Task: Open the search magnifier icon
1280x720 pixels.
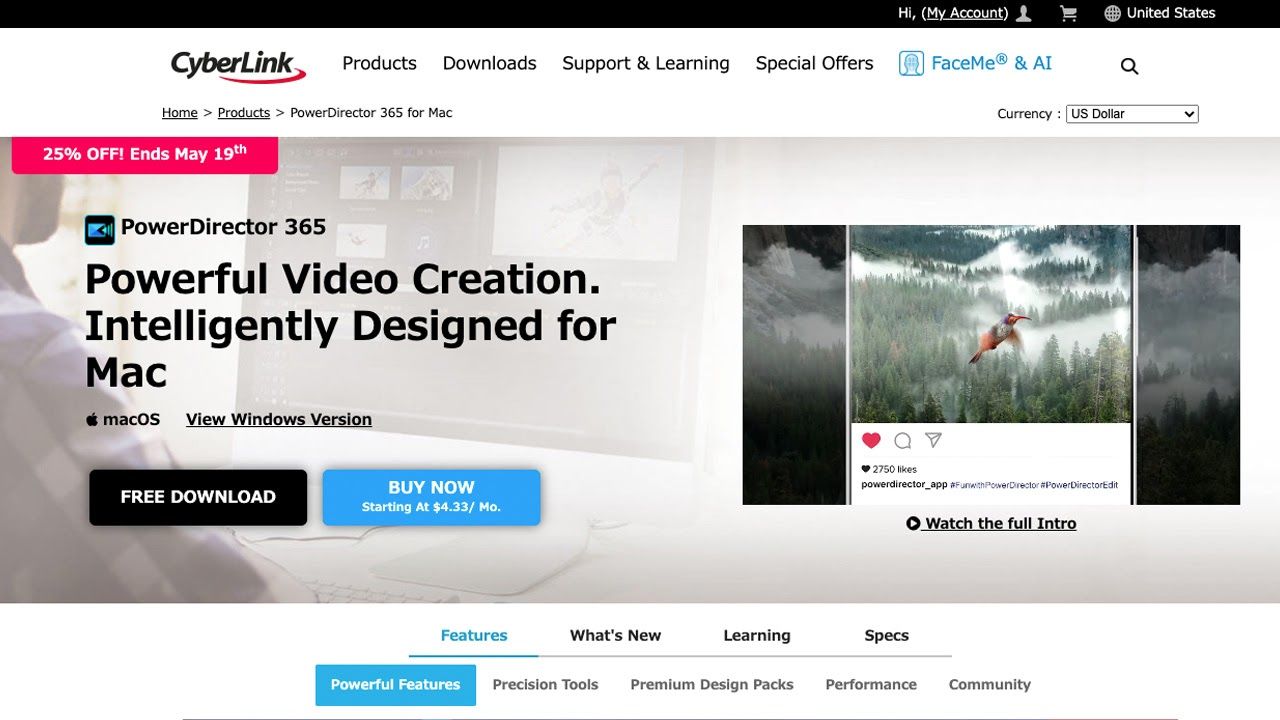Action: (1129, 65)
